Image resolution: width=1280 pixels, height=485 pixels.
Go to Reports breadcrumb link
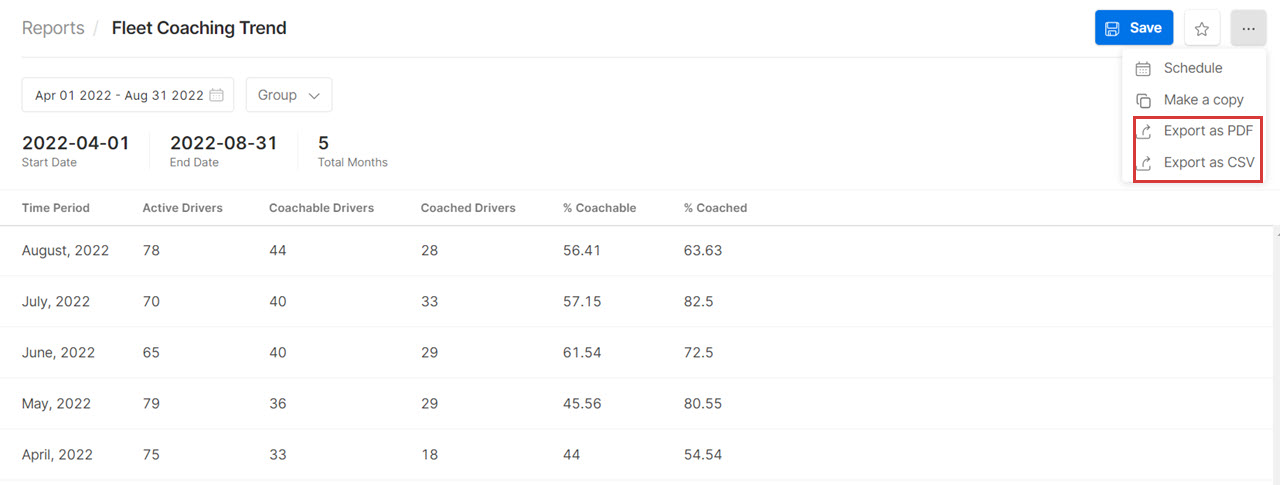tap(53, 28)
